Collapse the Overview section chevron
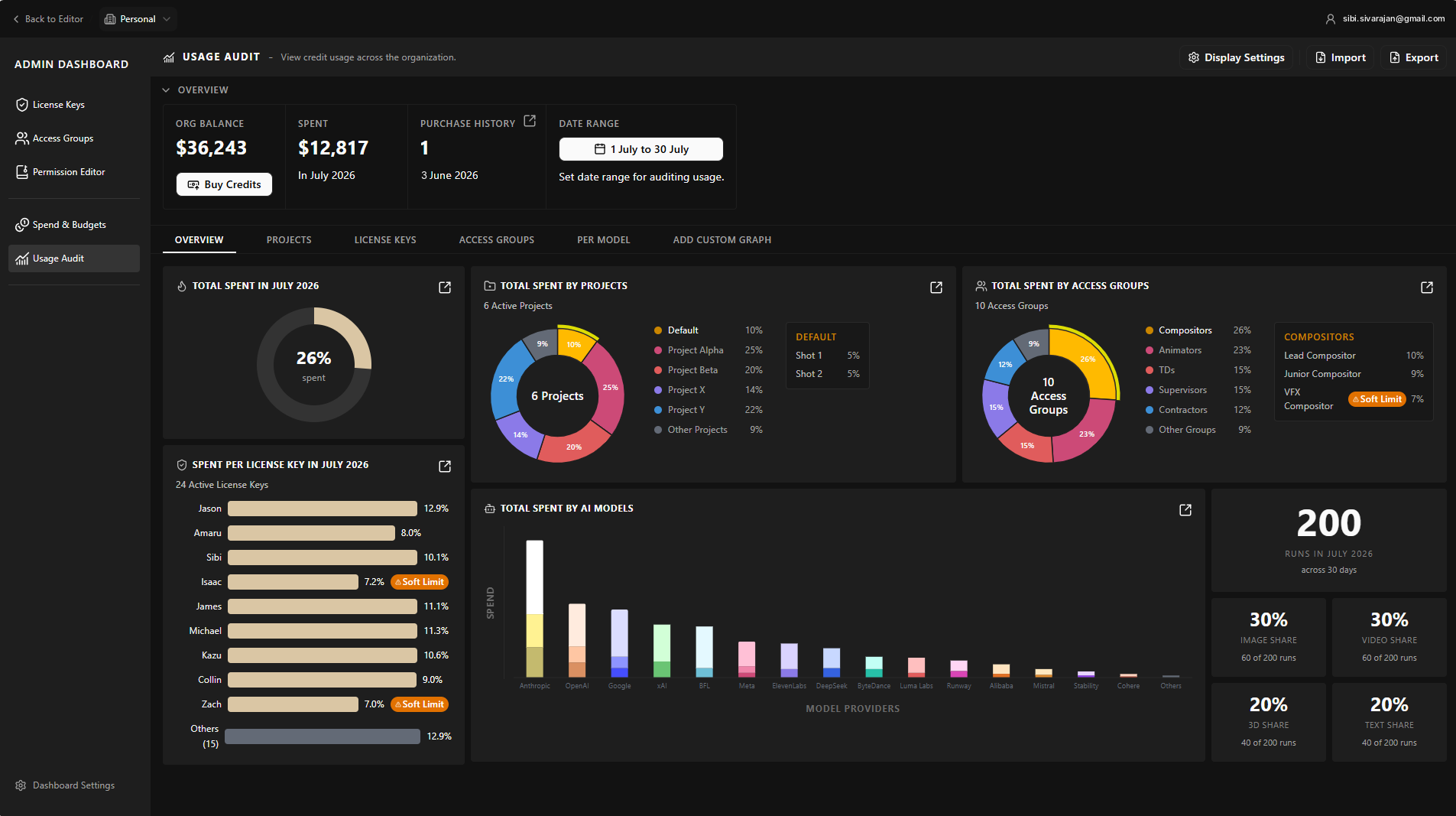Screen dimensions: 1456x816 click(166, 90)
